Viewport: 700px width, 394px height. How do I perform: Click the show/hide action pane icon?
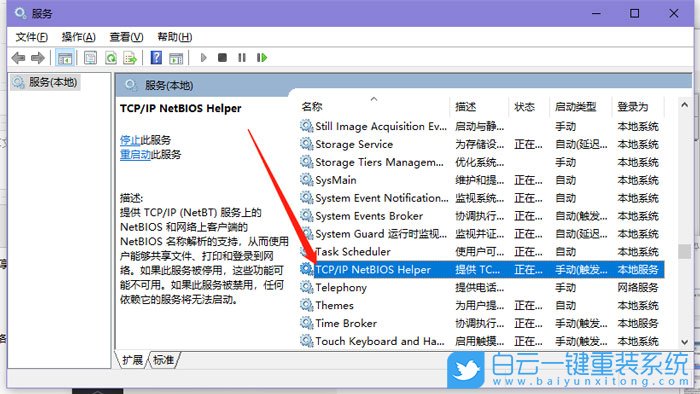(x=176, y=58)
